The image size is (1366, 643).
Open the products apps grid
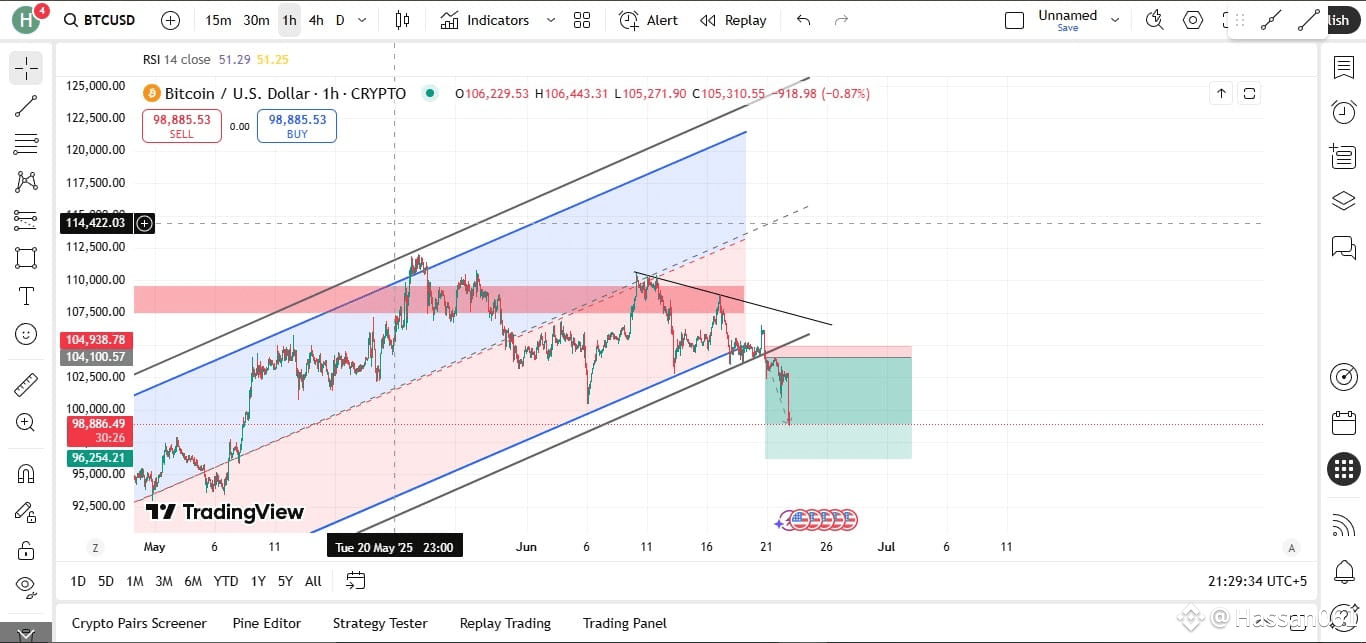[1344, 468]
